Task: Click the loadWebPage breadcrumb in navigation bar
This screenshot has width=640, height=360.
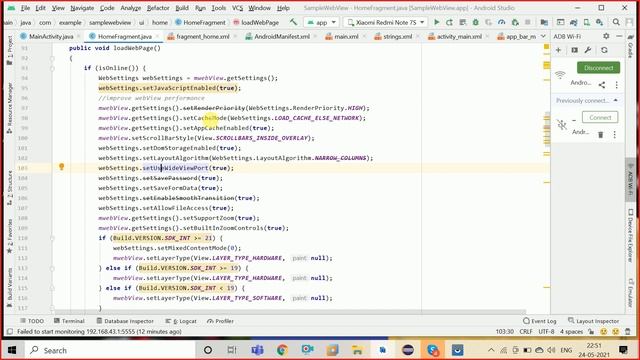Action: [x=256, y=22]
